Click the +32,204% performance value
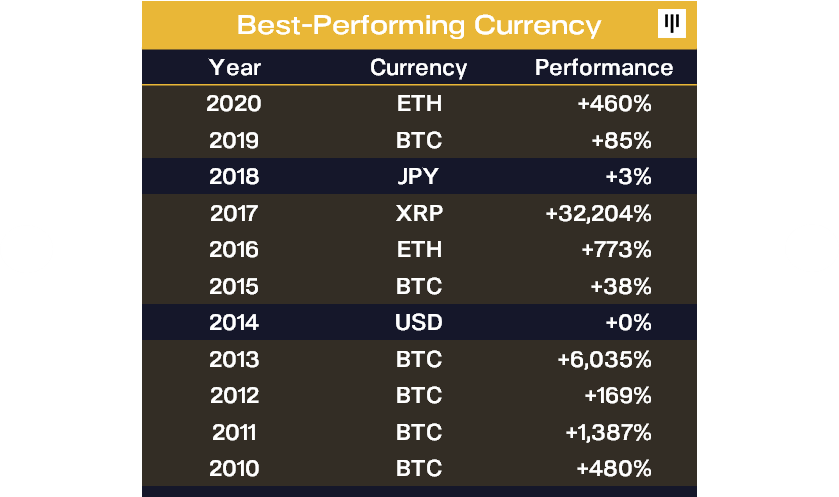The height and width of the screenshot is (497, 839). coord(598,213)
